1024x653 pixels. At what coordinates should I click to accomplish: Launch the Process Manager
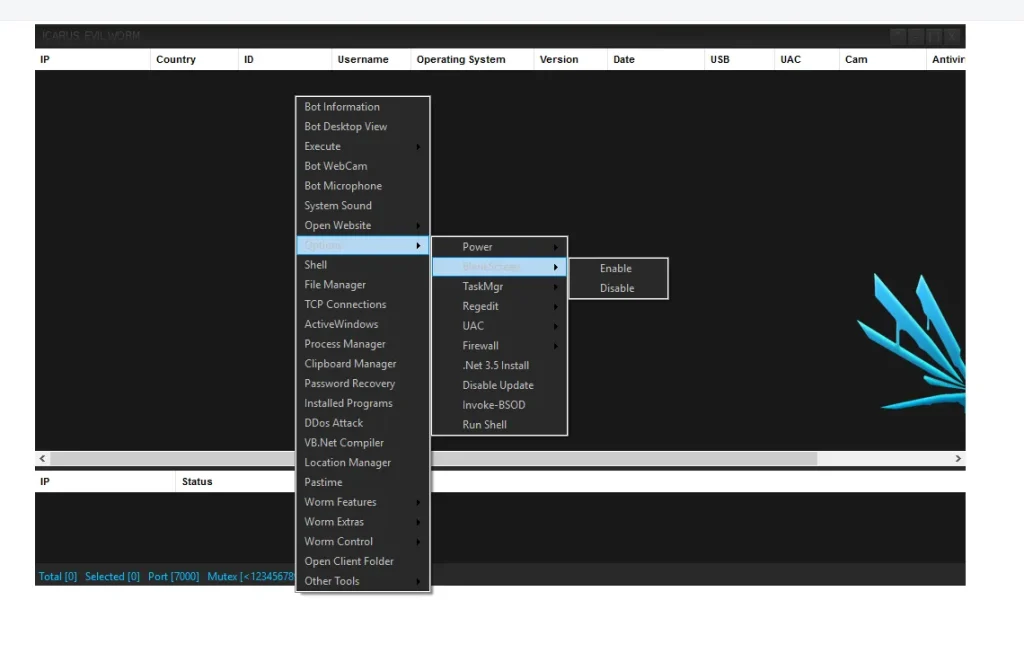click(343, 343)
